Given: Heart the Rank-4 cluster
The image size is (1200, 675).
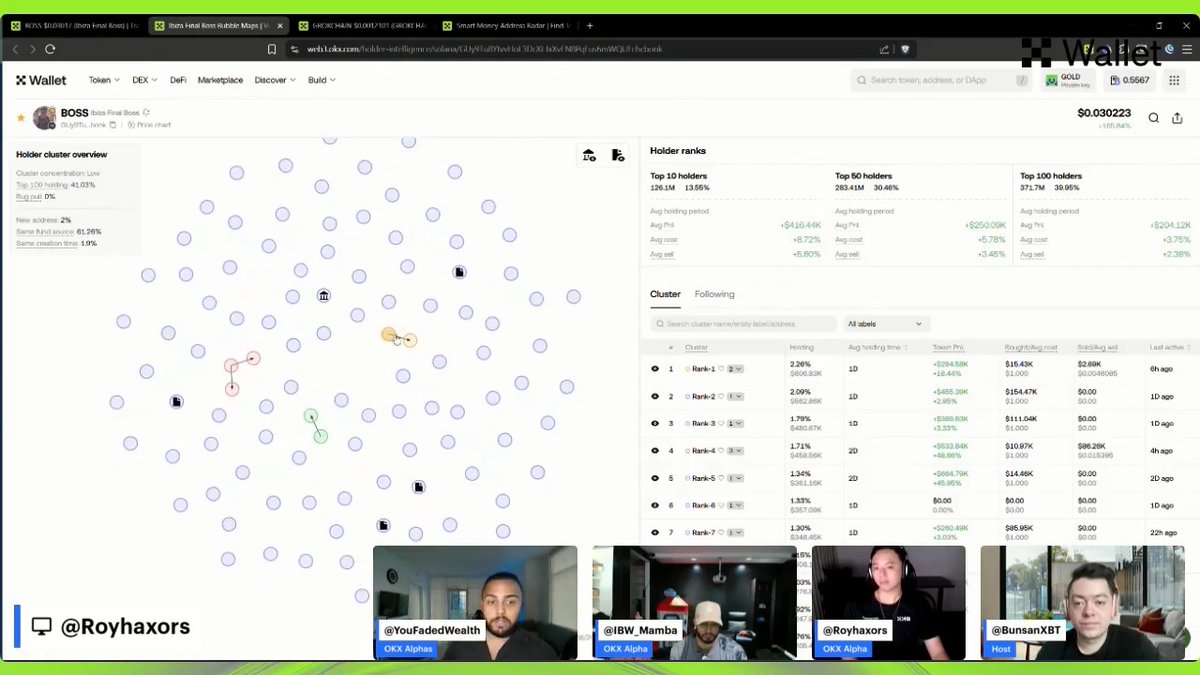Looking at the screenshot, I should pos(720,451).
